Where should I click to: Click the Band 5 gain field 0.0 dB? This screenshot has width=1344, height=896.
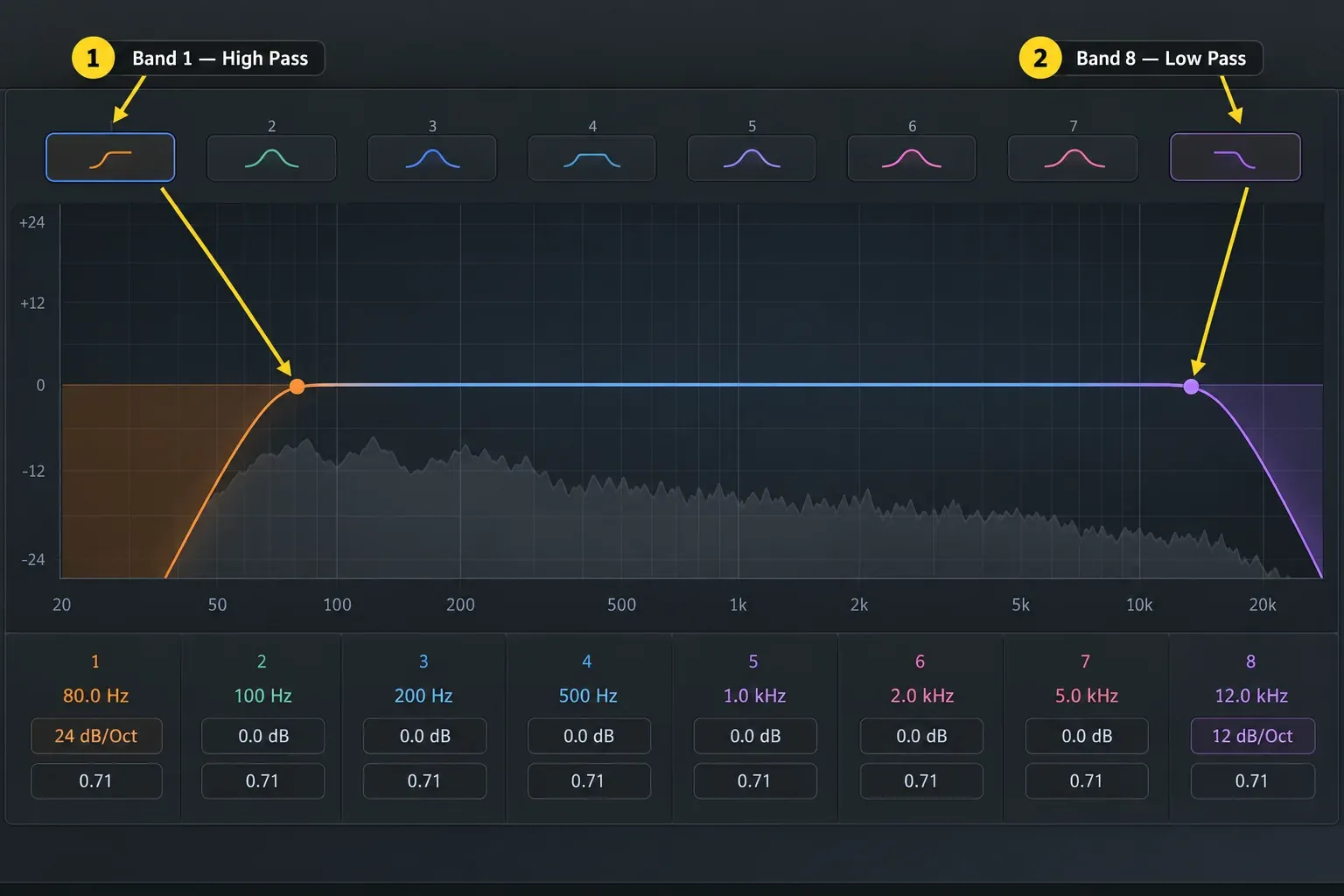(x=755, y=736)
